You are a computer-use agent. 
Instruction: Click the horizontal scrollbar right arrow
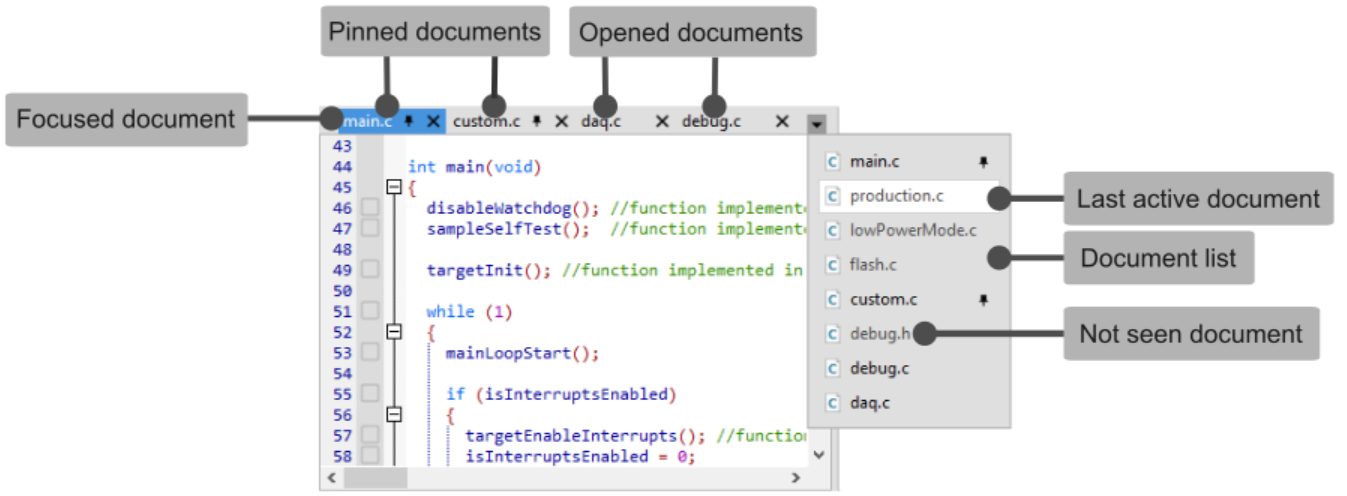pyautogui.click(x=796, y=478)
